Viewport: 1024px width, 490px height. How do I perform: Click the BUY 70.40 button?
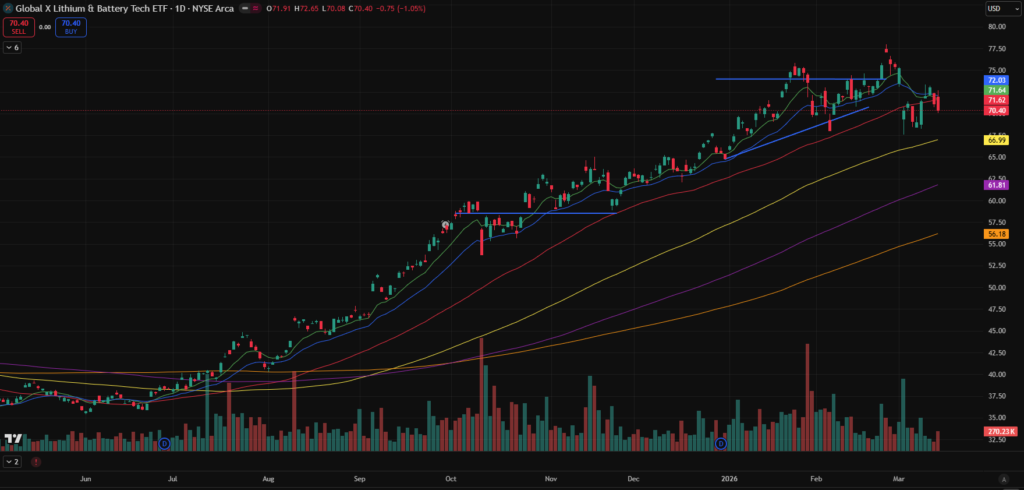[x=71, y=27]
